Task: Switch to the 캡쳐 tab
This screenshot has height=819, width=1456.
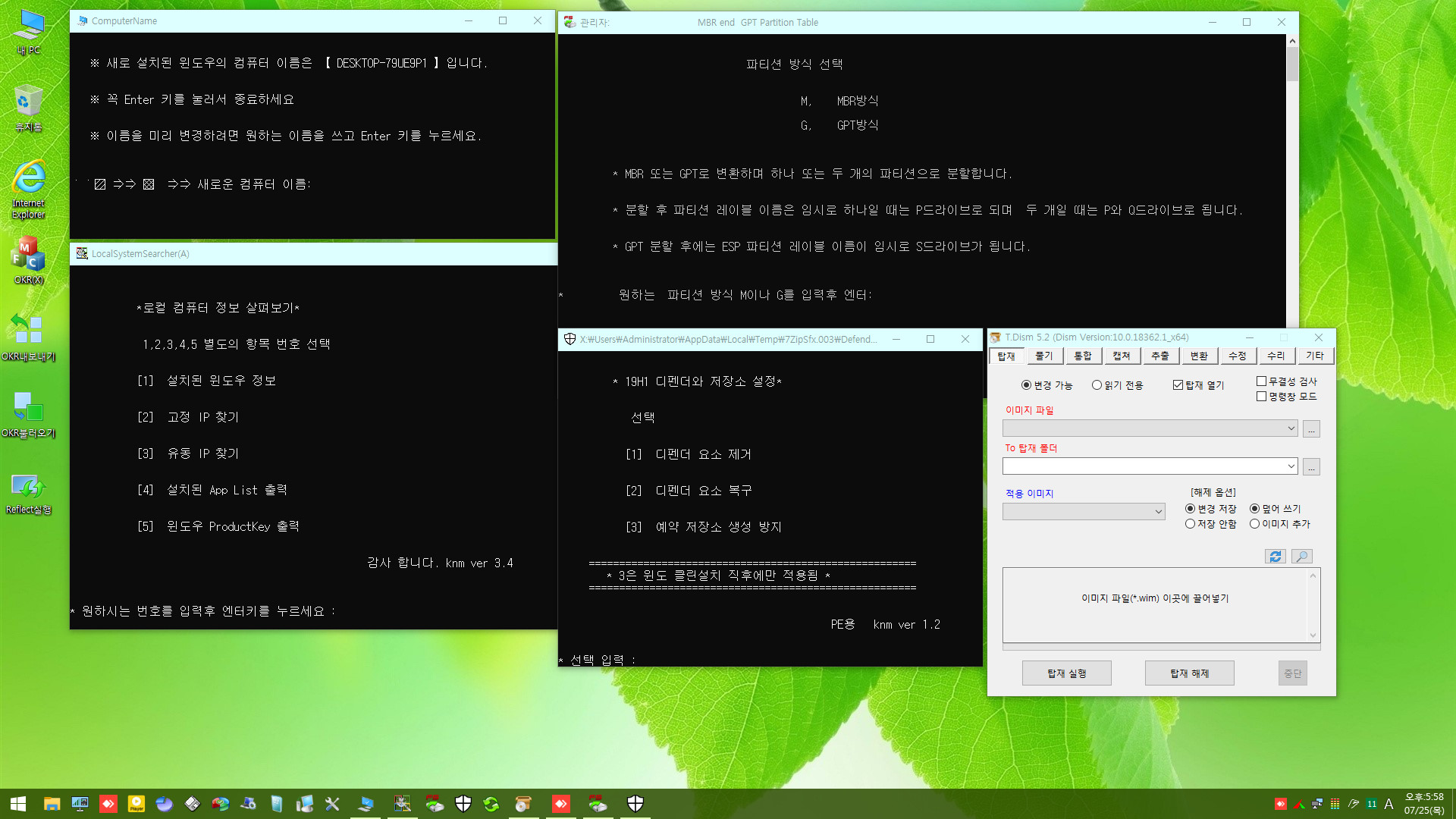Action: coord(1122,356)
